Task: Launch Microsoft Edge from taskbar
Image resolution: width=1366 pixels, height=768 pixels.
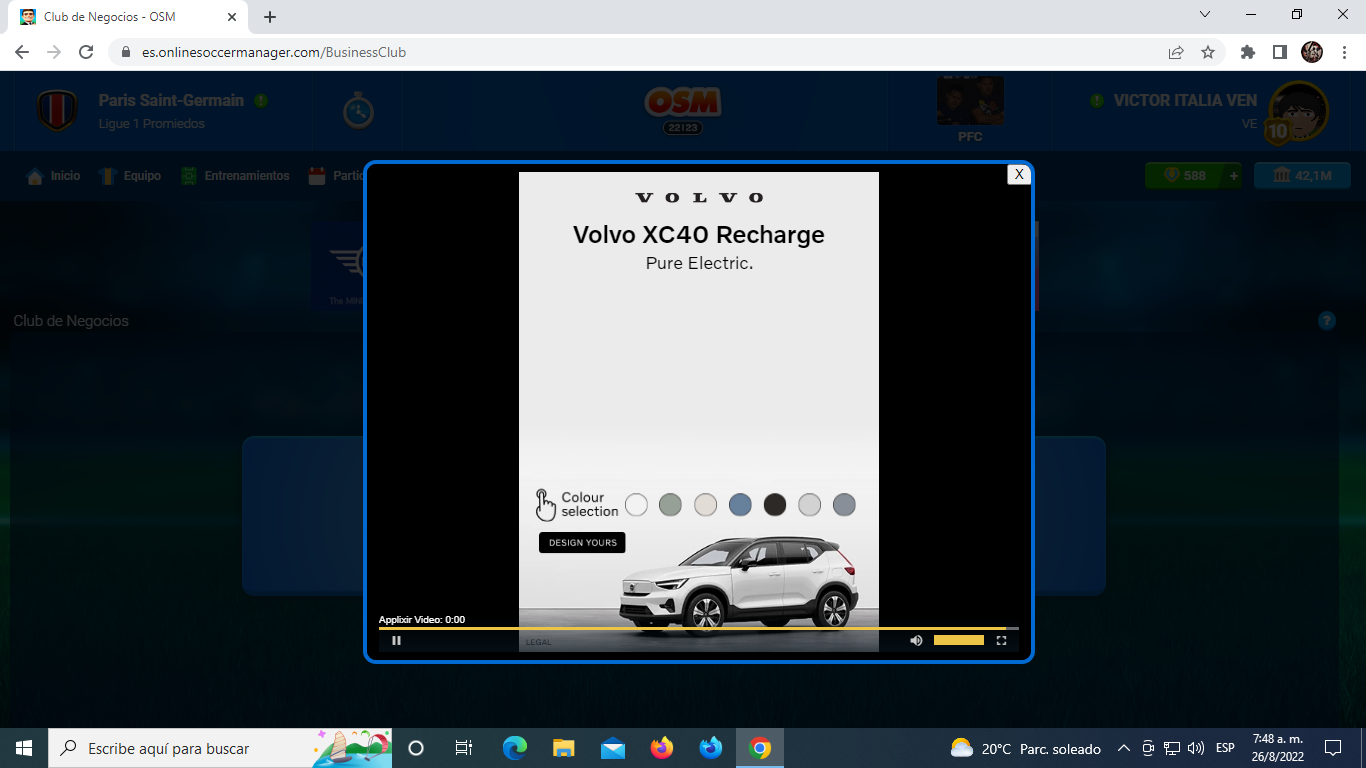Action: pyautogui.click(x=515, y=748)
